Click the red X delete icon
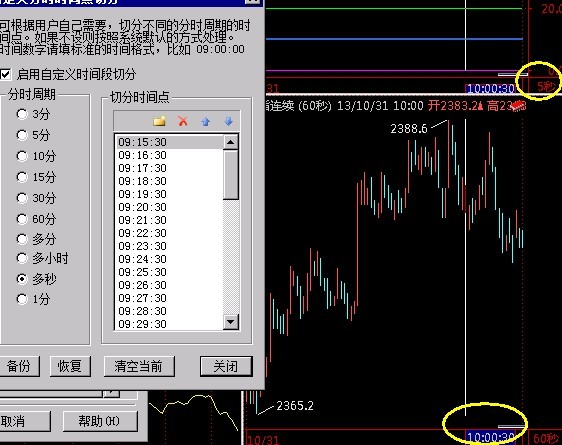 183,121
